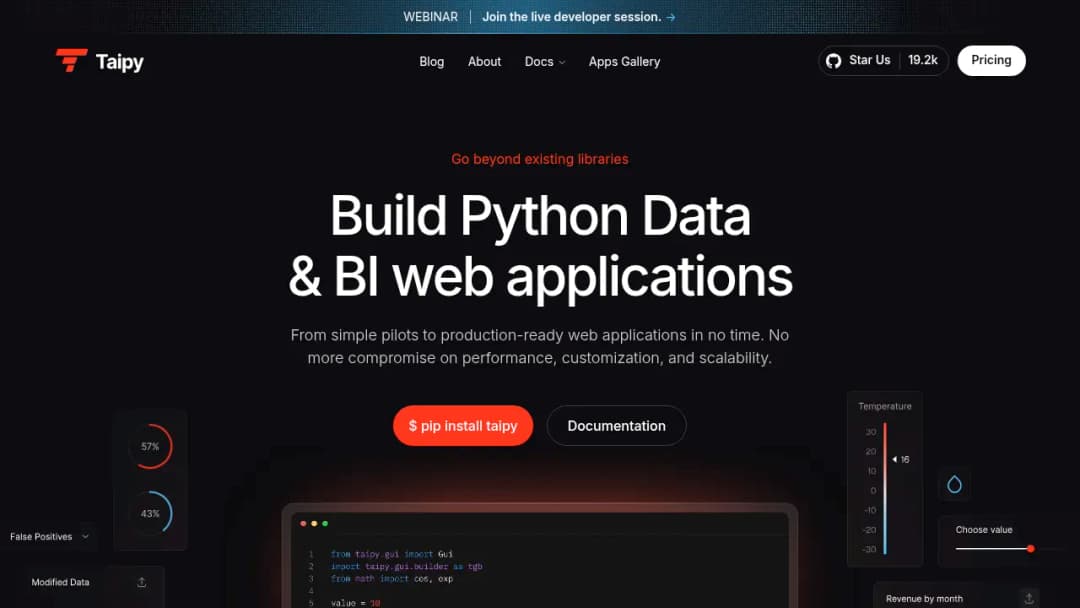Click the red dot in code window
Screen dimensions: 1080x608
click(x=303, y=524)
